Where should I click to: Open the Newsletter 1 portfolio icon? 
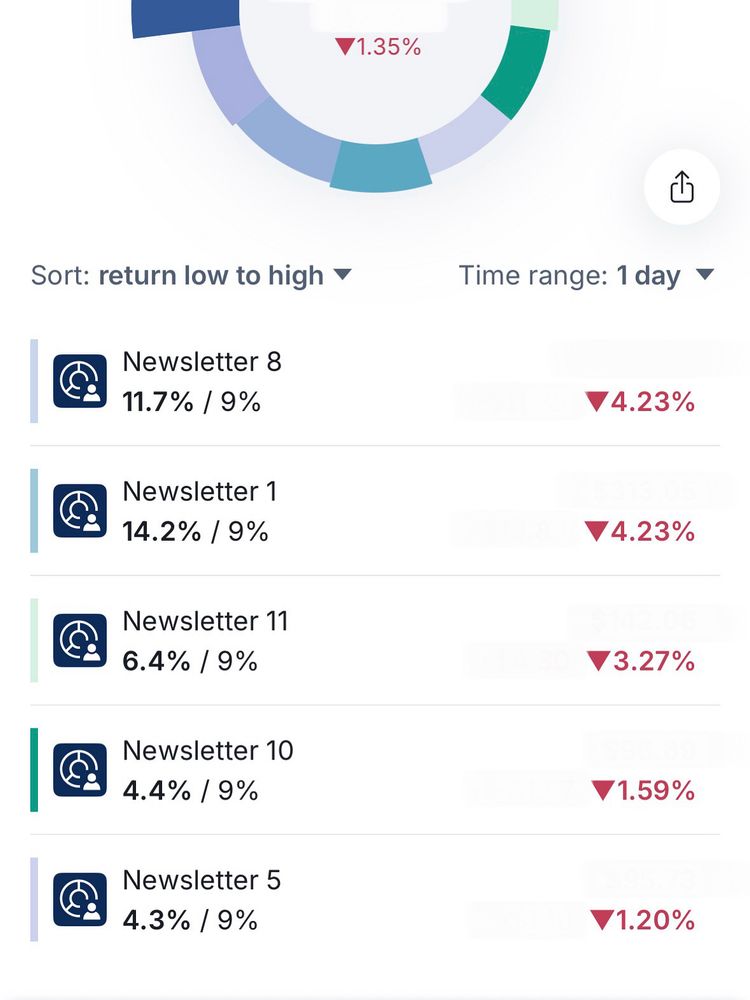click(x=80, y=510)
